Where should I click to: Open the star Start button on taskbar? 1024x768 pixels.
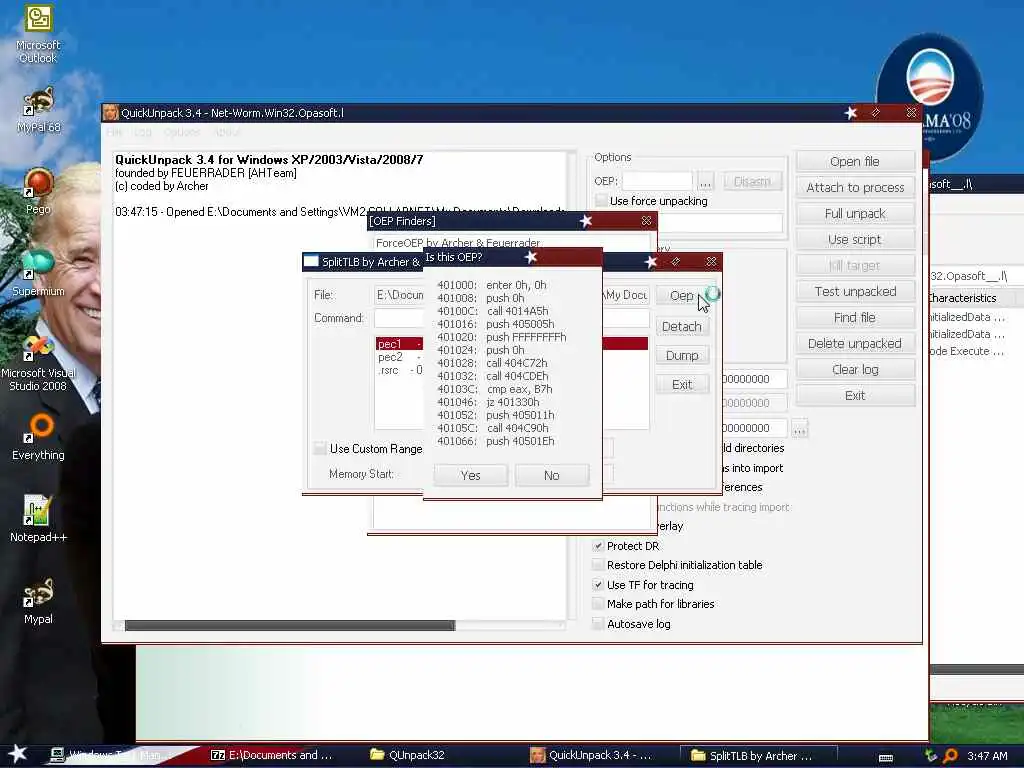(18, 754)
